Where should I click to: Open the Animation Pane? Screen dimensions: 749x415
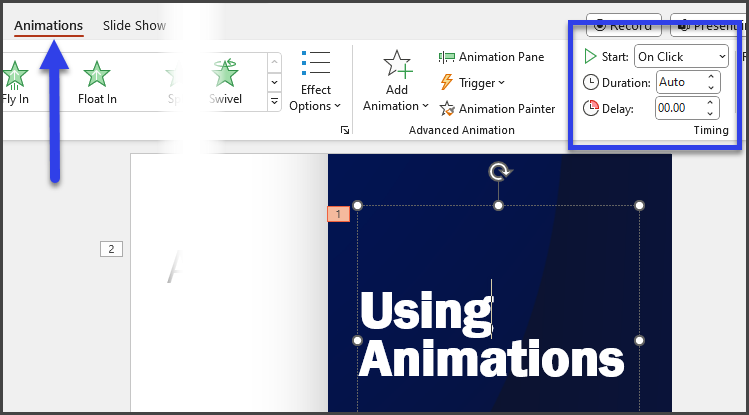coord(492,57)
